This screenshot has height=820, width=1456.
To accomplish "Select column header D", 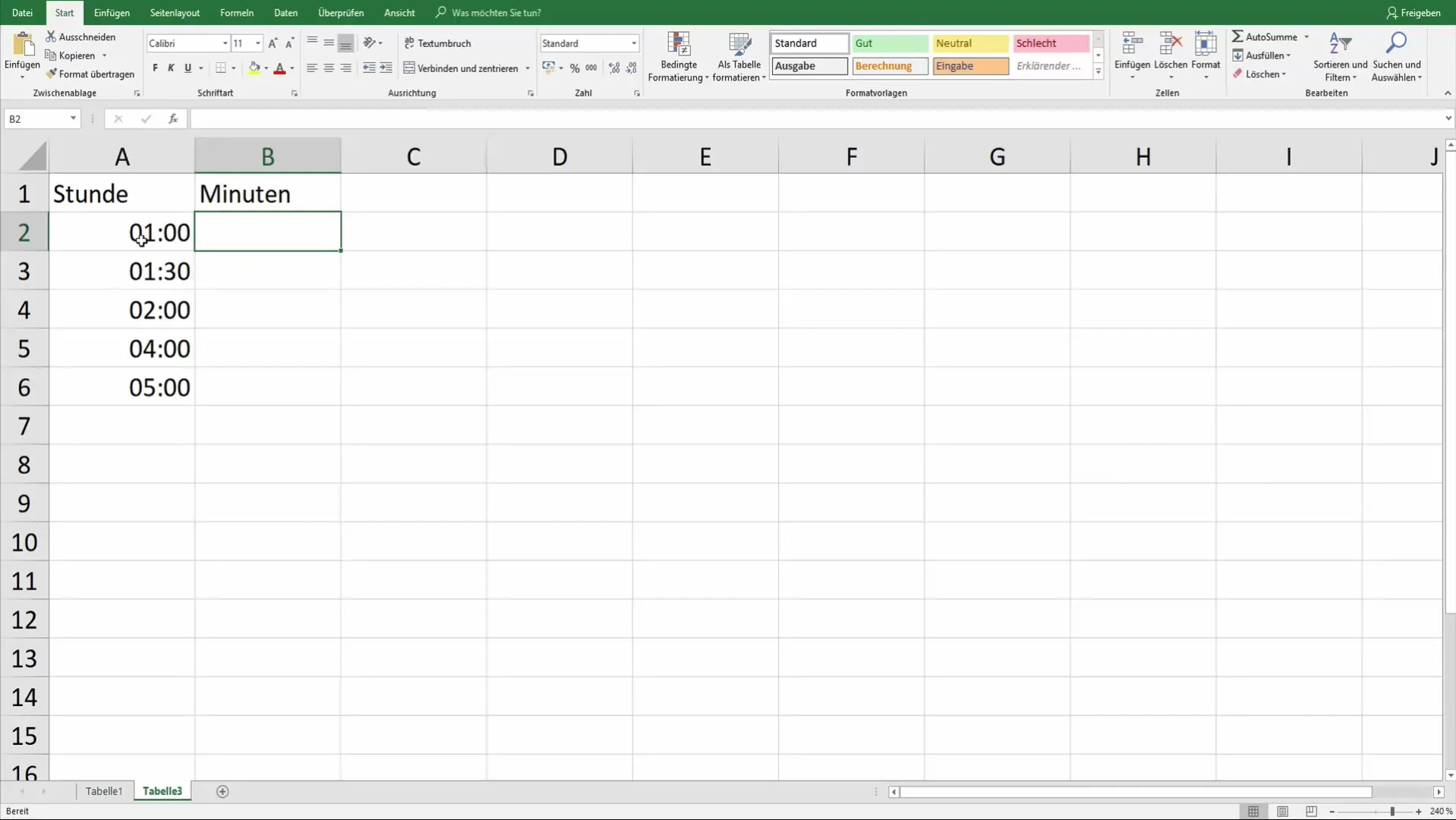I will click(x=559, y=156).
